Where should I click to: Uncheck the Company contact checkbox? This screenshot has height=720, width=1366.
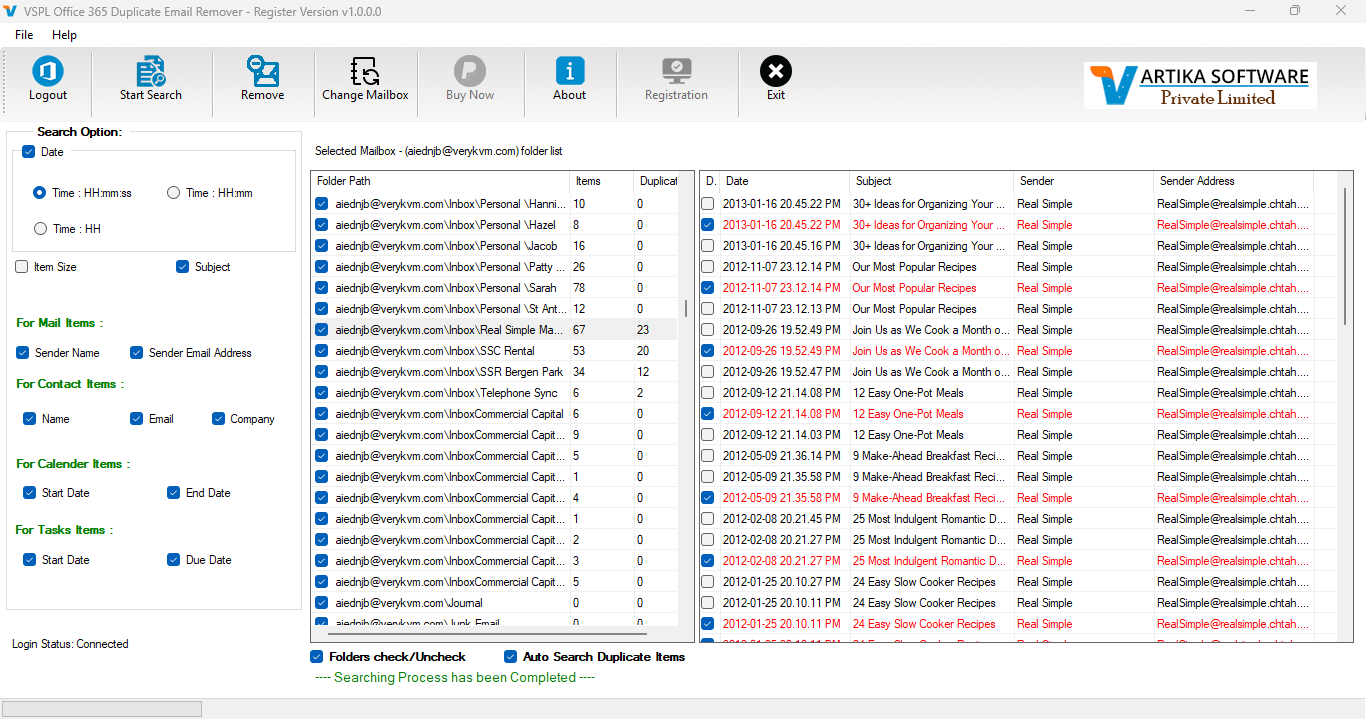pos(218,419)
